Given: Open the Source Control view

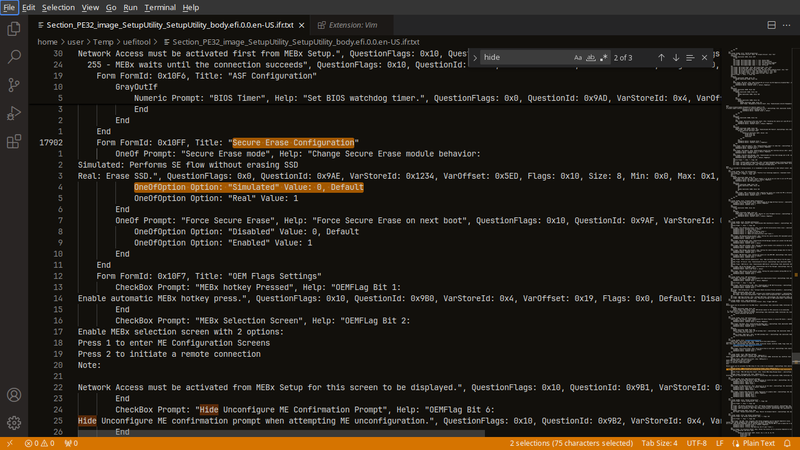Looking at the screenshot, I should click(x=14, y=85).
